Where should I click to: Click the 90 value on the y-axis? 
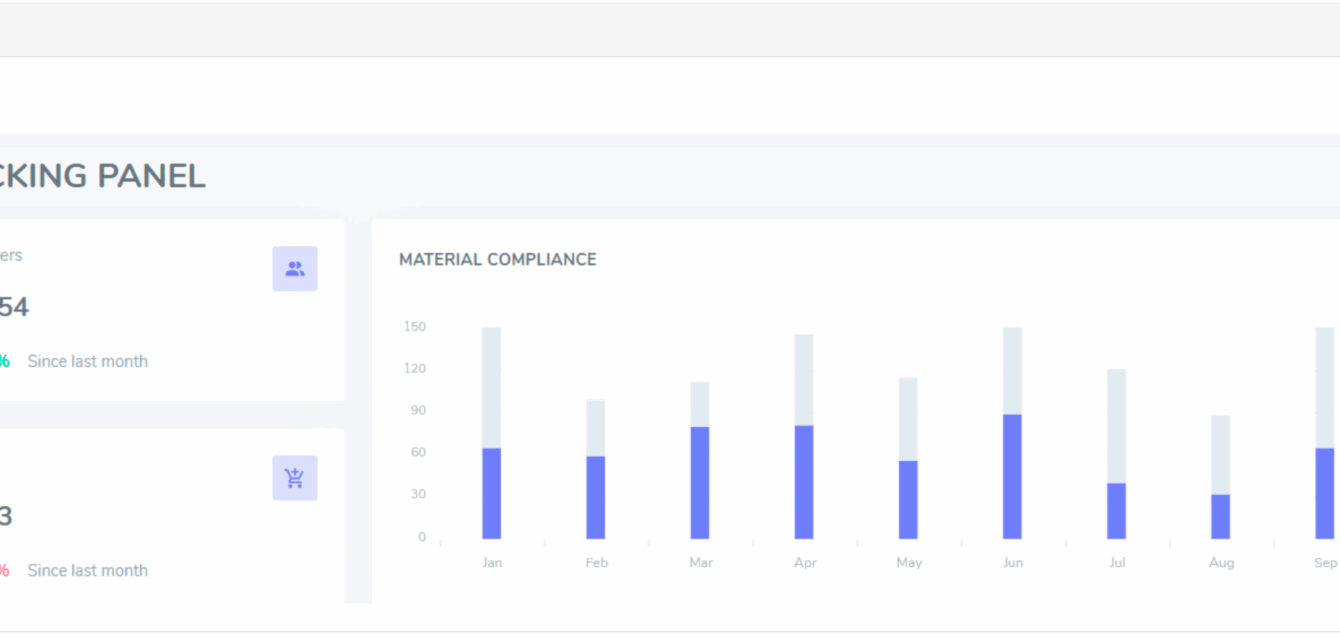[418, 410]
